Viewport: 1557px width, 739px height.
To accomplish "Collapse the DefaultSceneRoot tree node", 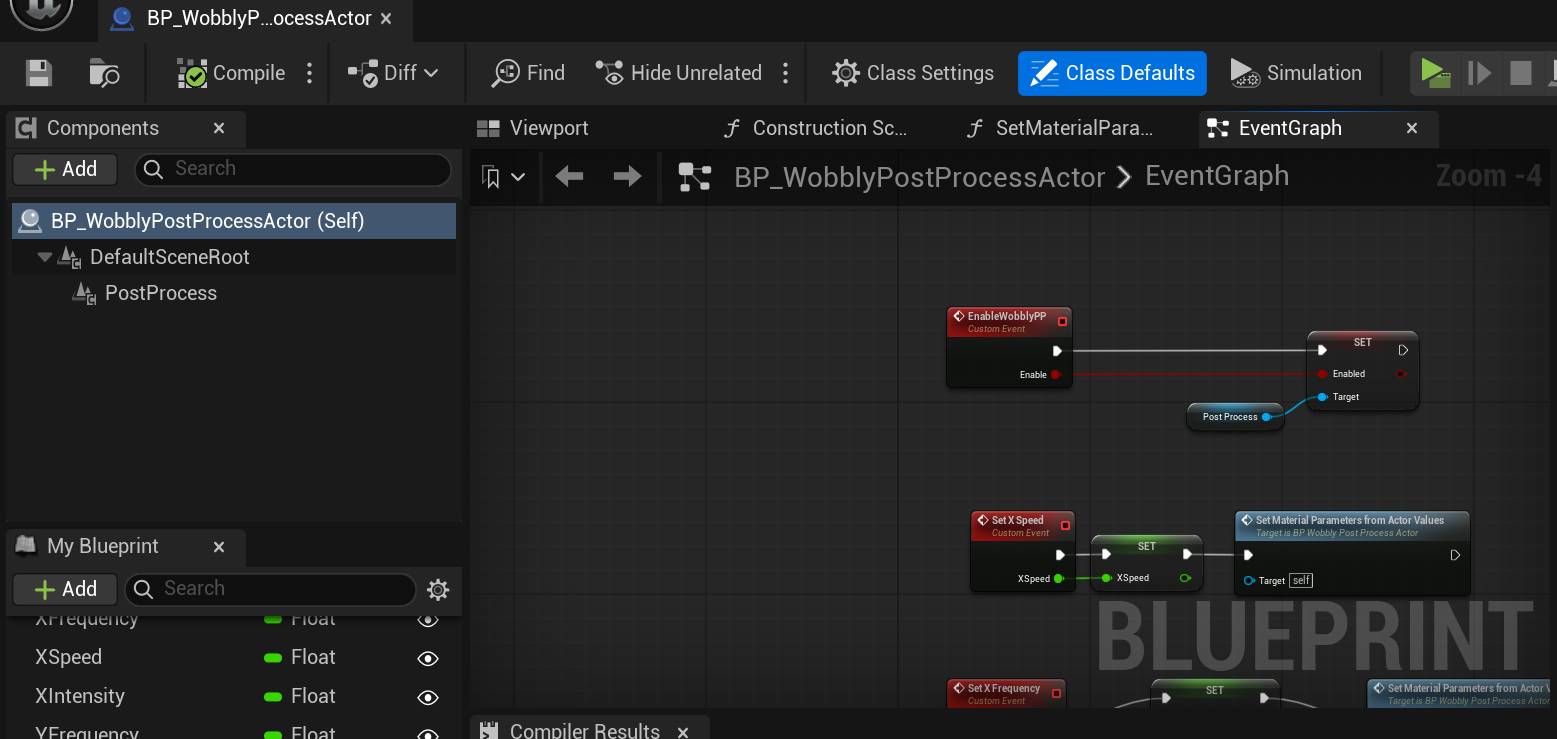I will (44, 257).
